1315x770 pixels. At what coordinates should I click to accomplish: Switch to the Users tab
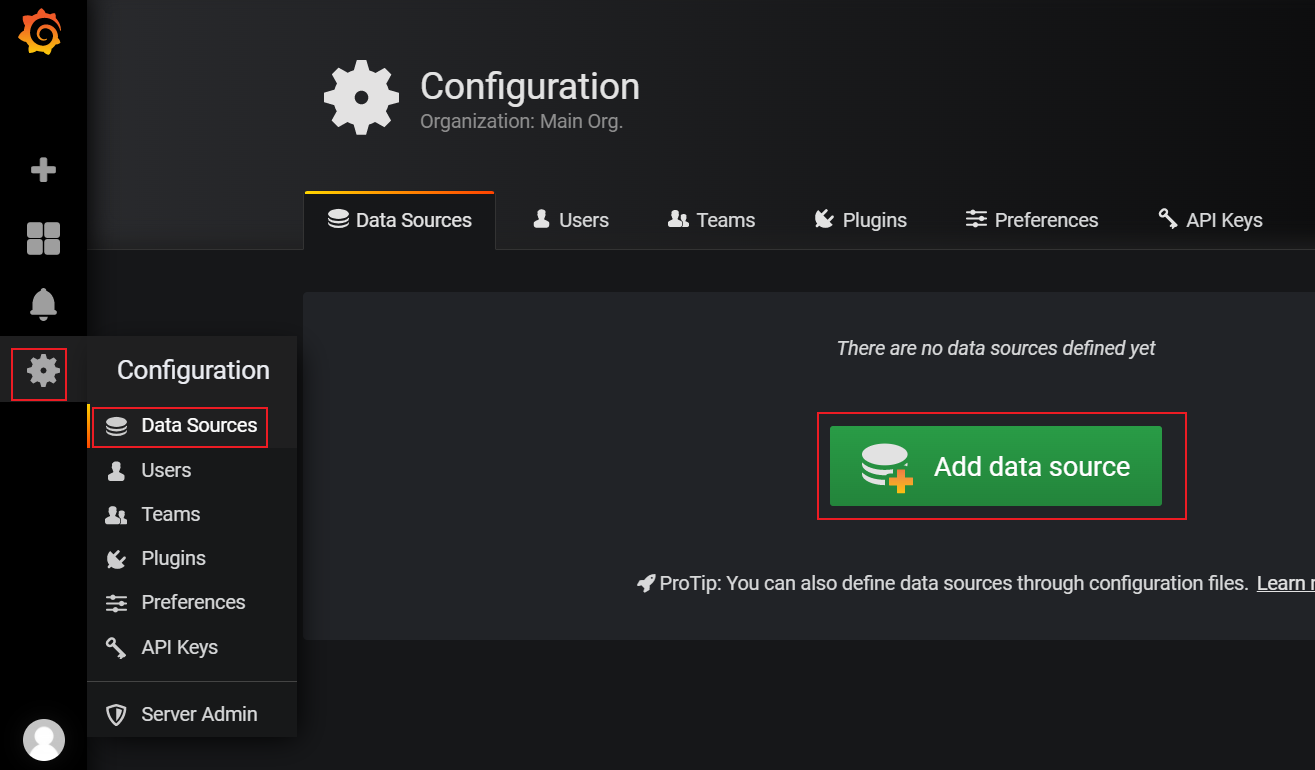571,220
